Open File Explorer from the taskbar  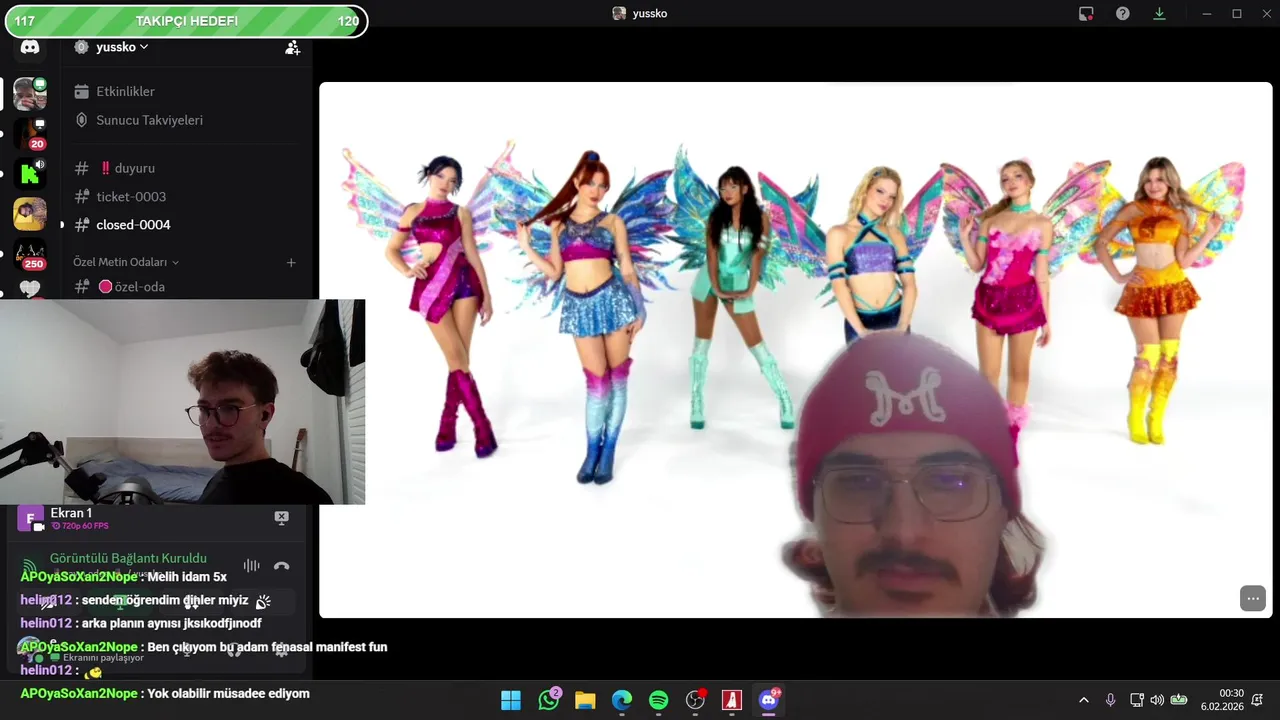click(585, 700)
